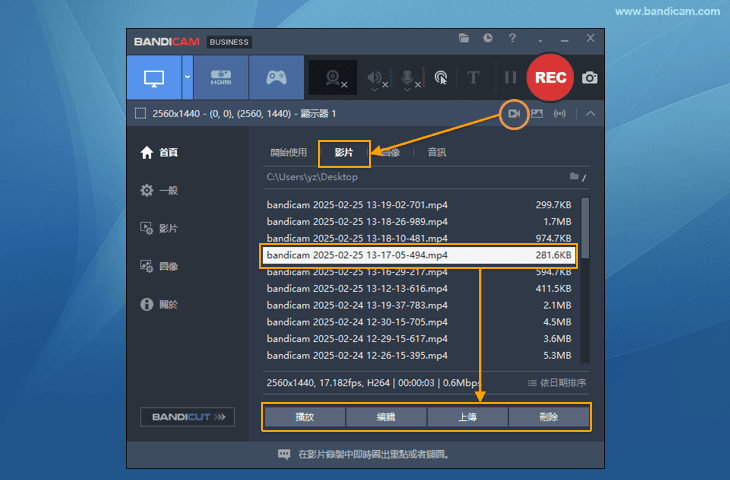Select the screen recording mode icon
The image size is (730, 480).
[154, 78]
